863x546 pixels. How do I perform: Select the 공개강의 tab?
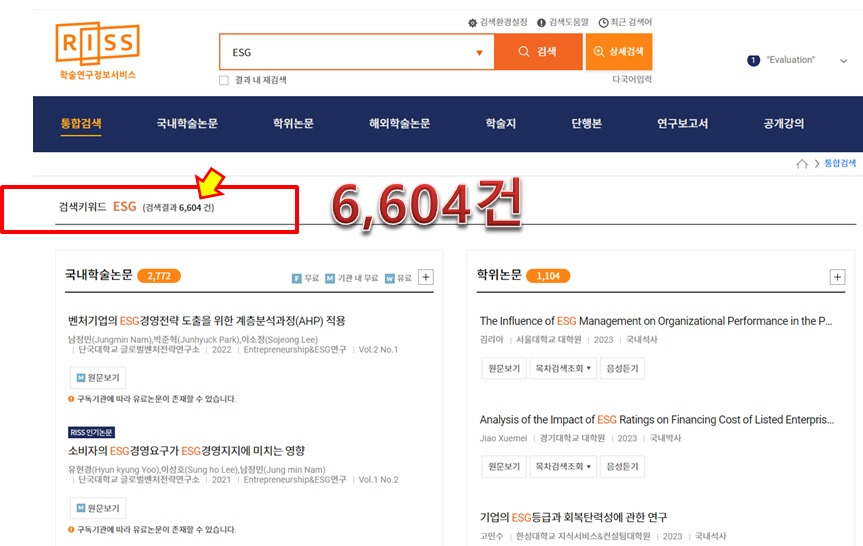click(x=784, y=123)
